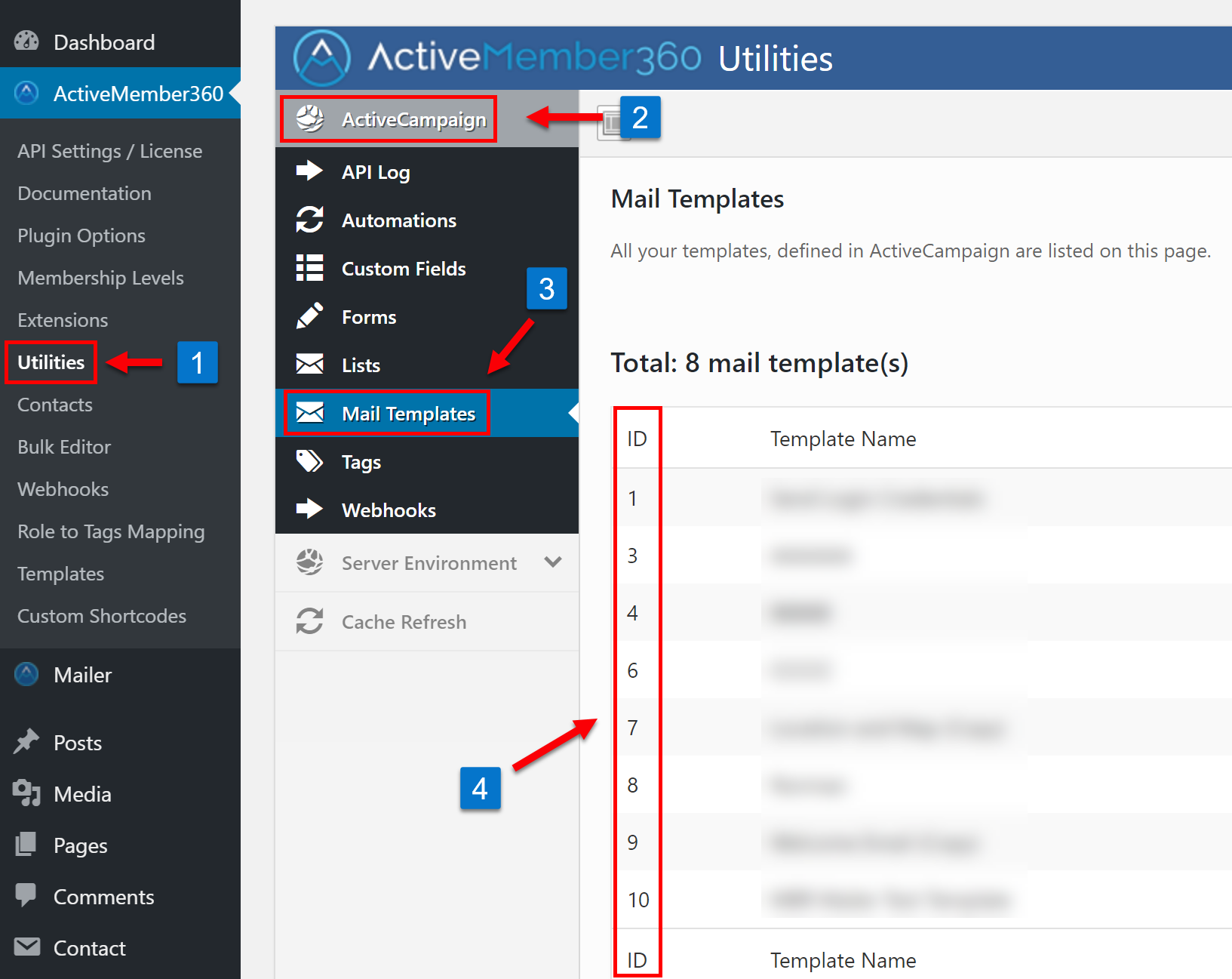Click the Pages icon
1232x979 pixels.
point(26,845)
